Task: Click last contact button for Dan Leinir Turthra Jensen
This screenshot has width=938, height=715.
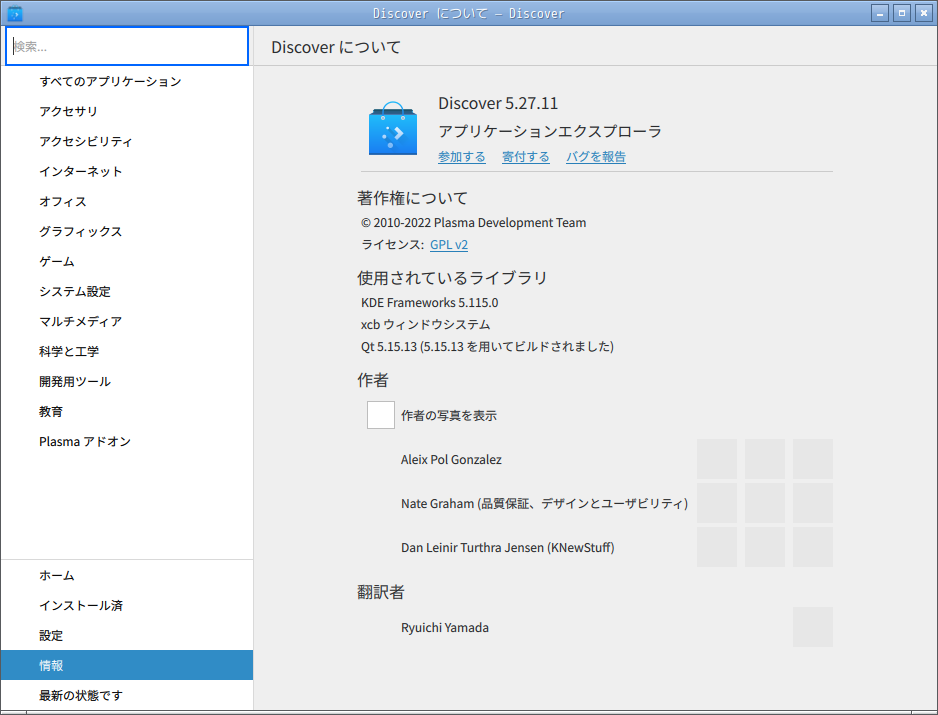Action: pos(813,547)
